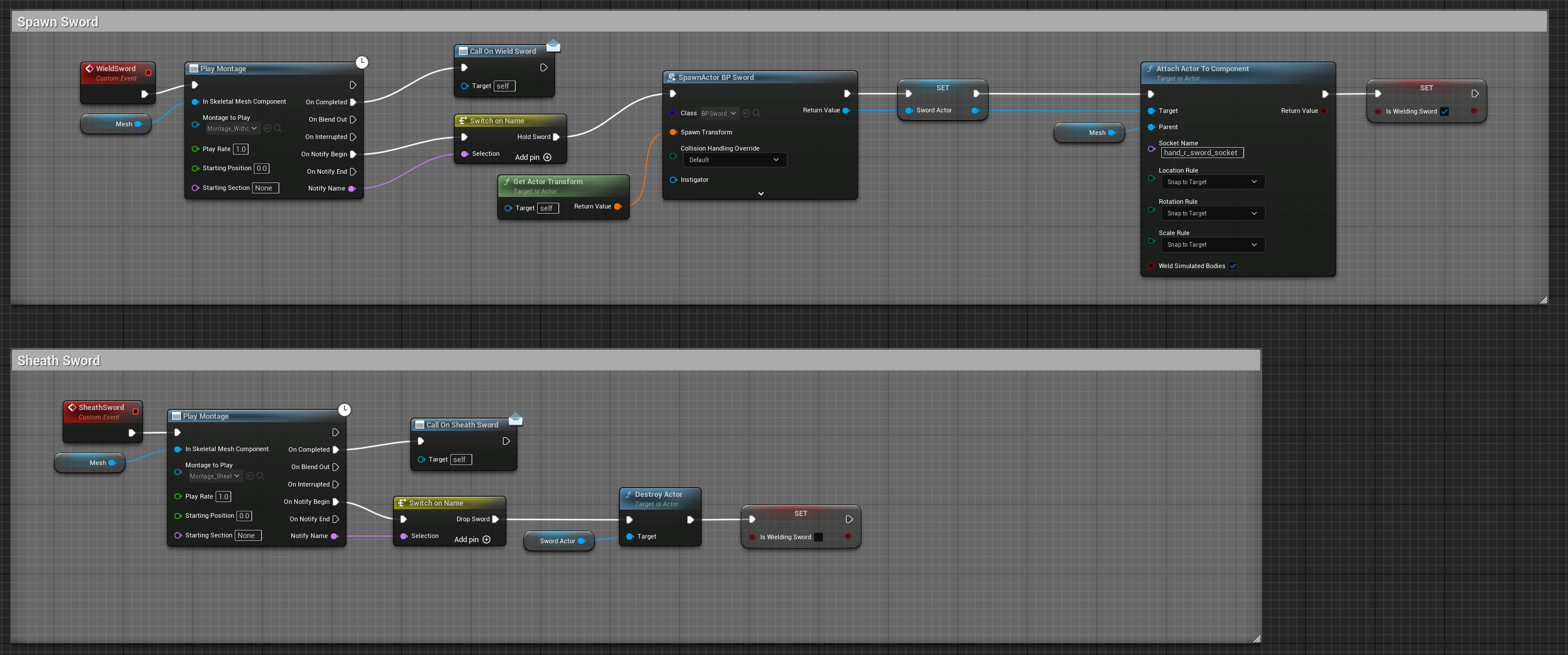Click the Socket Name input field

tap(1202, 153)
